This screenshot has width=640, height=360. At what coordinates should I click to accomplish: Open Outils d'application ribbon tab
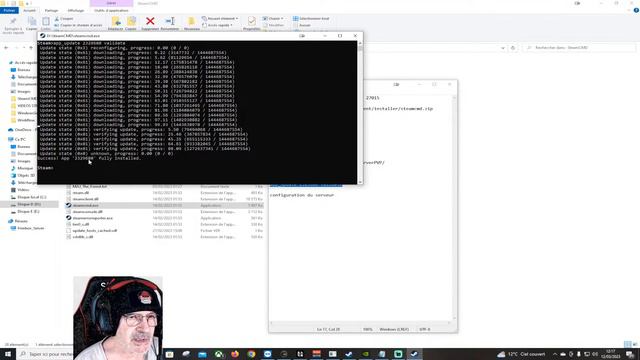coord(111,10)
